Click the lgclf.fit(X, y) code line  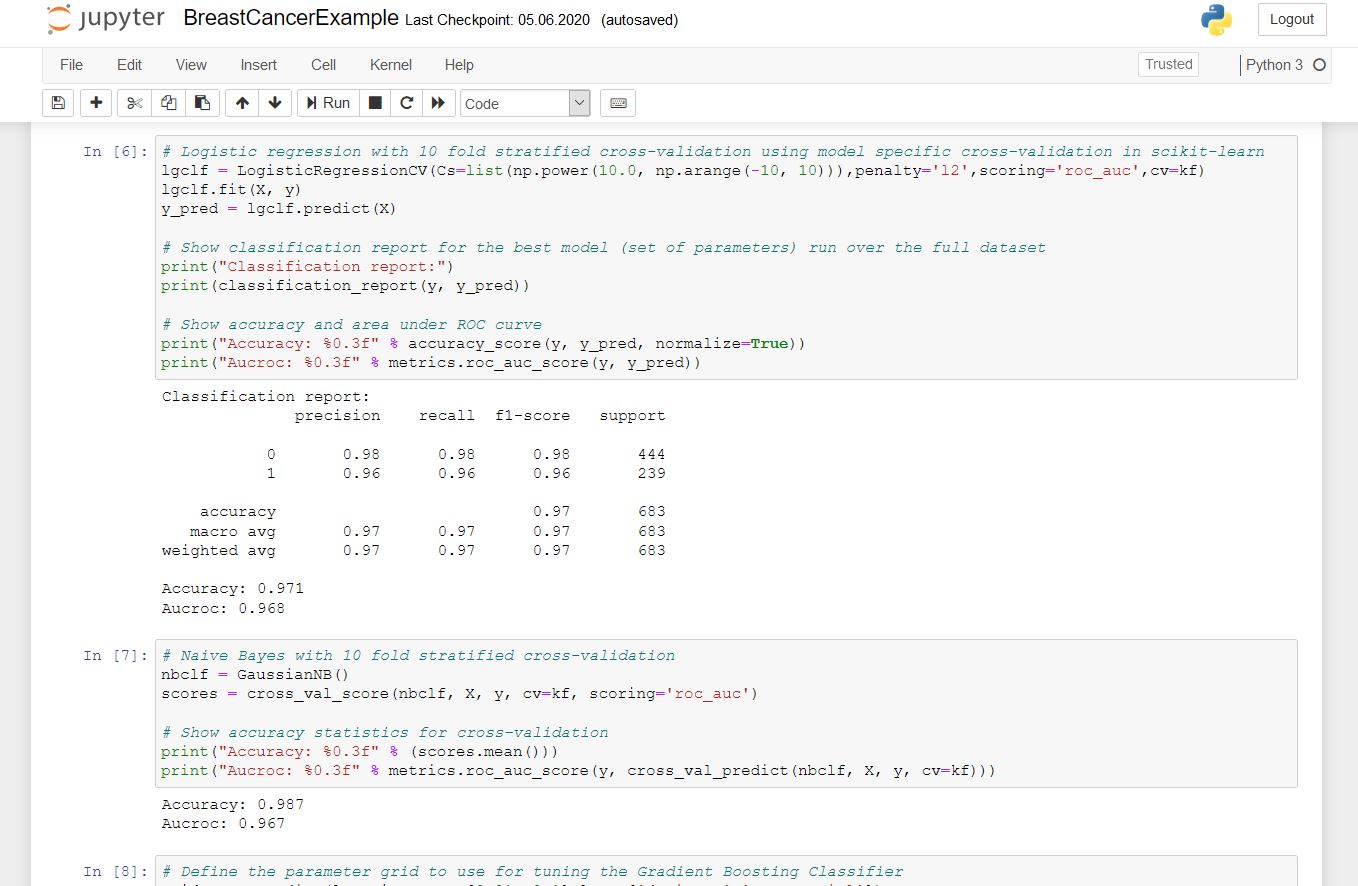(231, 190)
